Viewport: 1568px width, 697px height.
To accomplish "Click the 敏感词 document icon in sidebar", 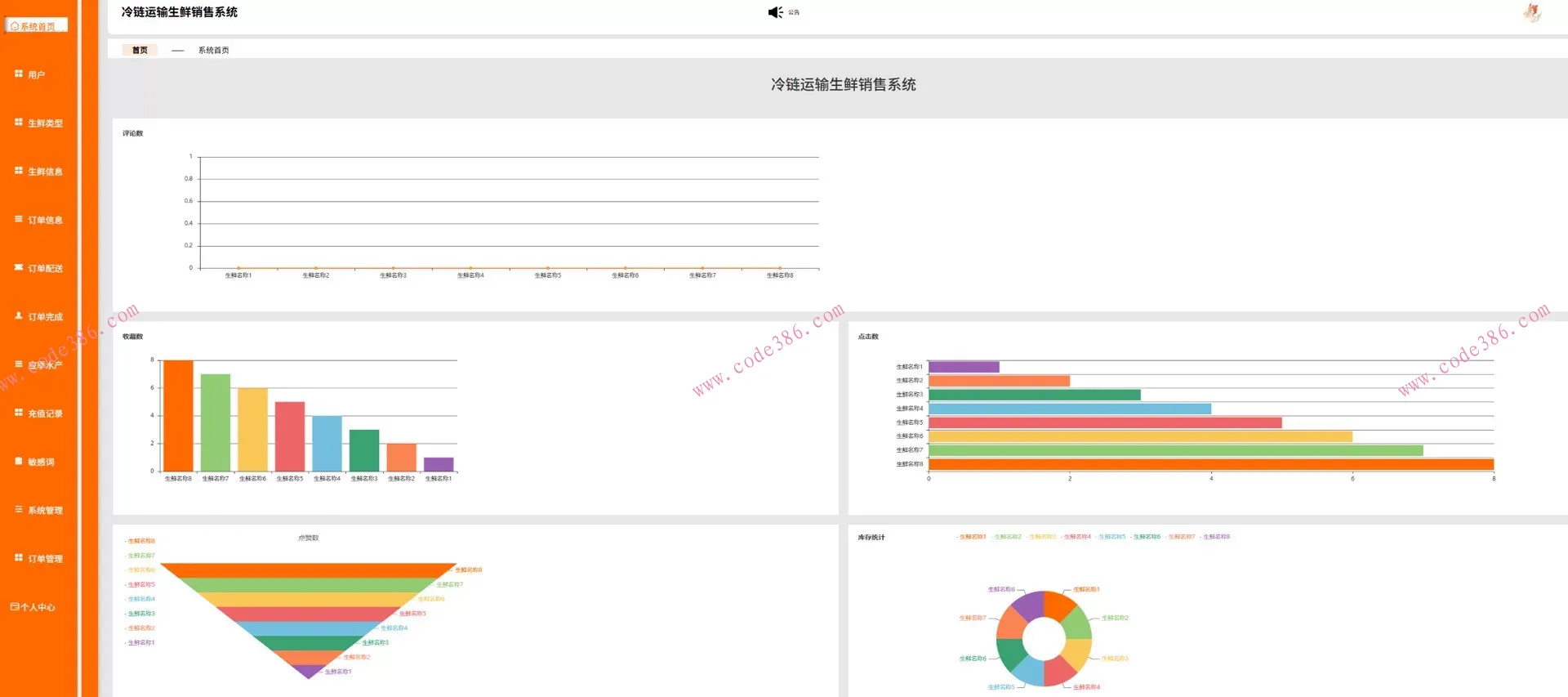I will (x=19, y=462).
